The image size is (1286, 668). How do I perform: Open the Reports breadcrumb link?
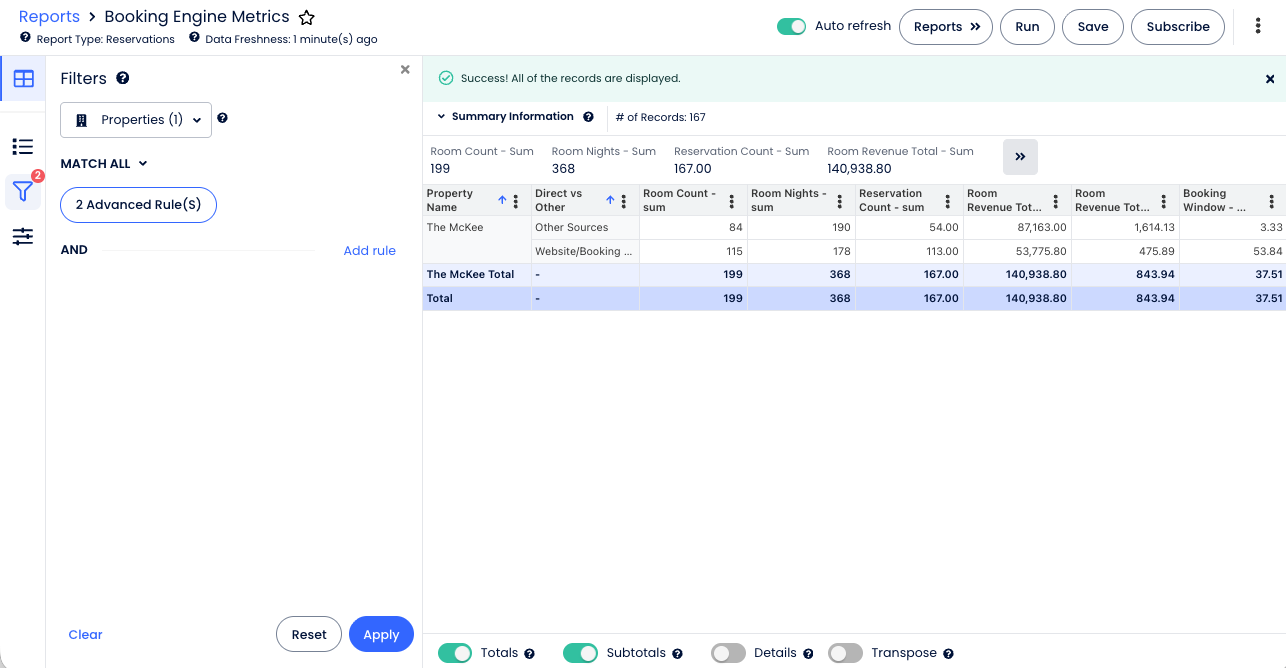coord(49,17)
